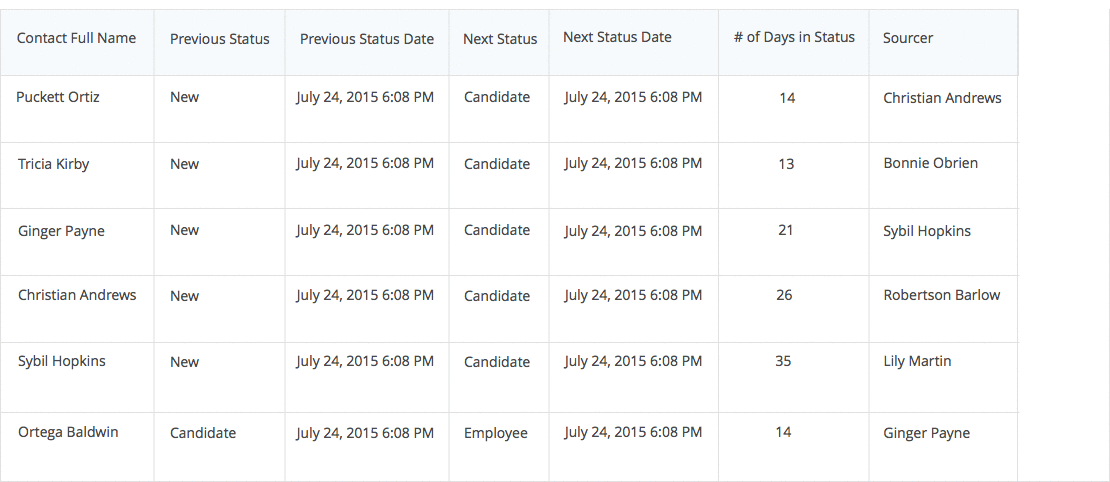Select Ortega Baldwin's Candidate previous status cell
Screen dimensions: 1110x482
[203, 433]
